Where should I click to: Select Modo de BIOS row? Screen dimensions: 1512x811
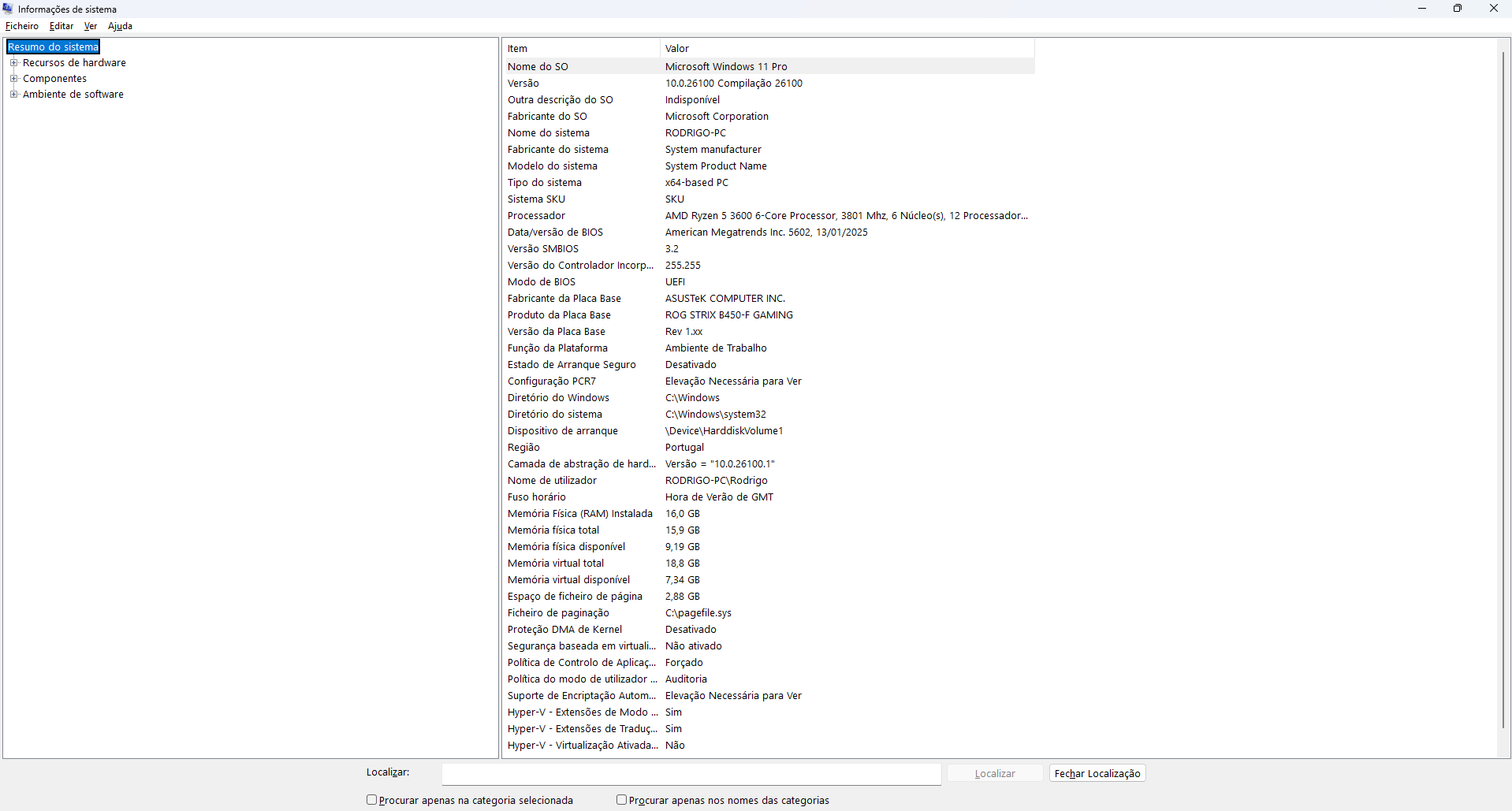pos(769,282)
